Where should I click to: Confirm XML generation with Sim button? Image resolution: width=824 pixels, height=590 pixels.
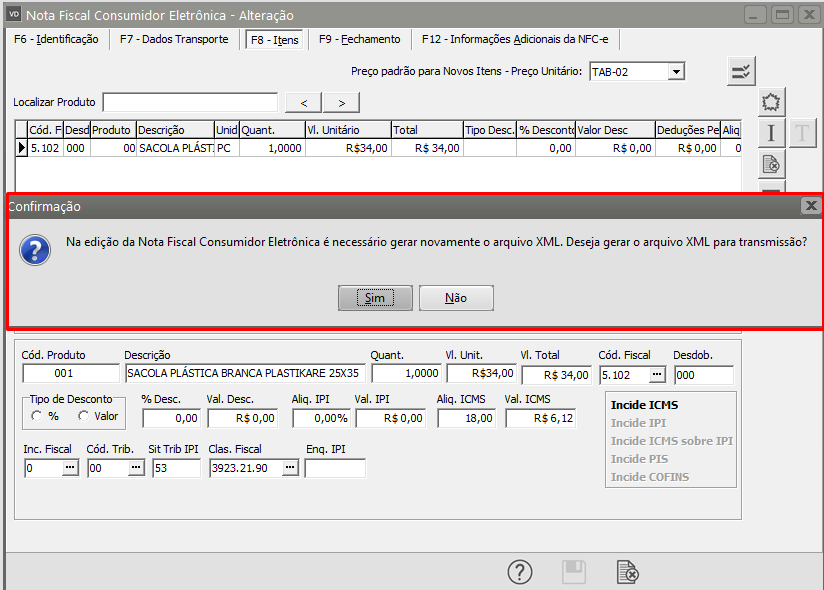[x=375, y=298]
